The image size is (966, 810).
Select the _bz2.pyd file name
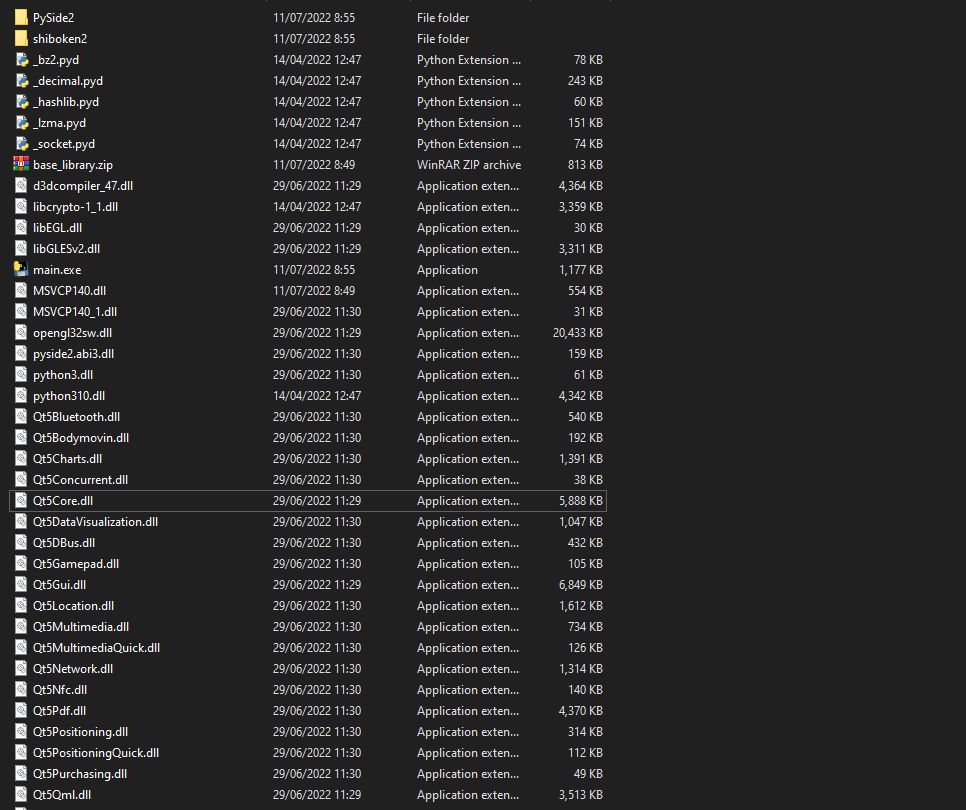[x=56, y=60]
